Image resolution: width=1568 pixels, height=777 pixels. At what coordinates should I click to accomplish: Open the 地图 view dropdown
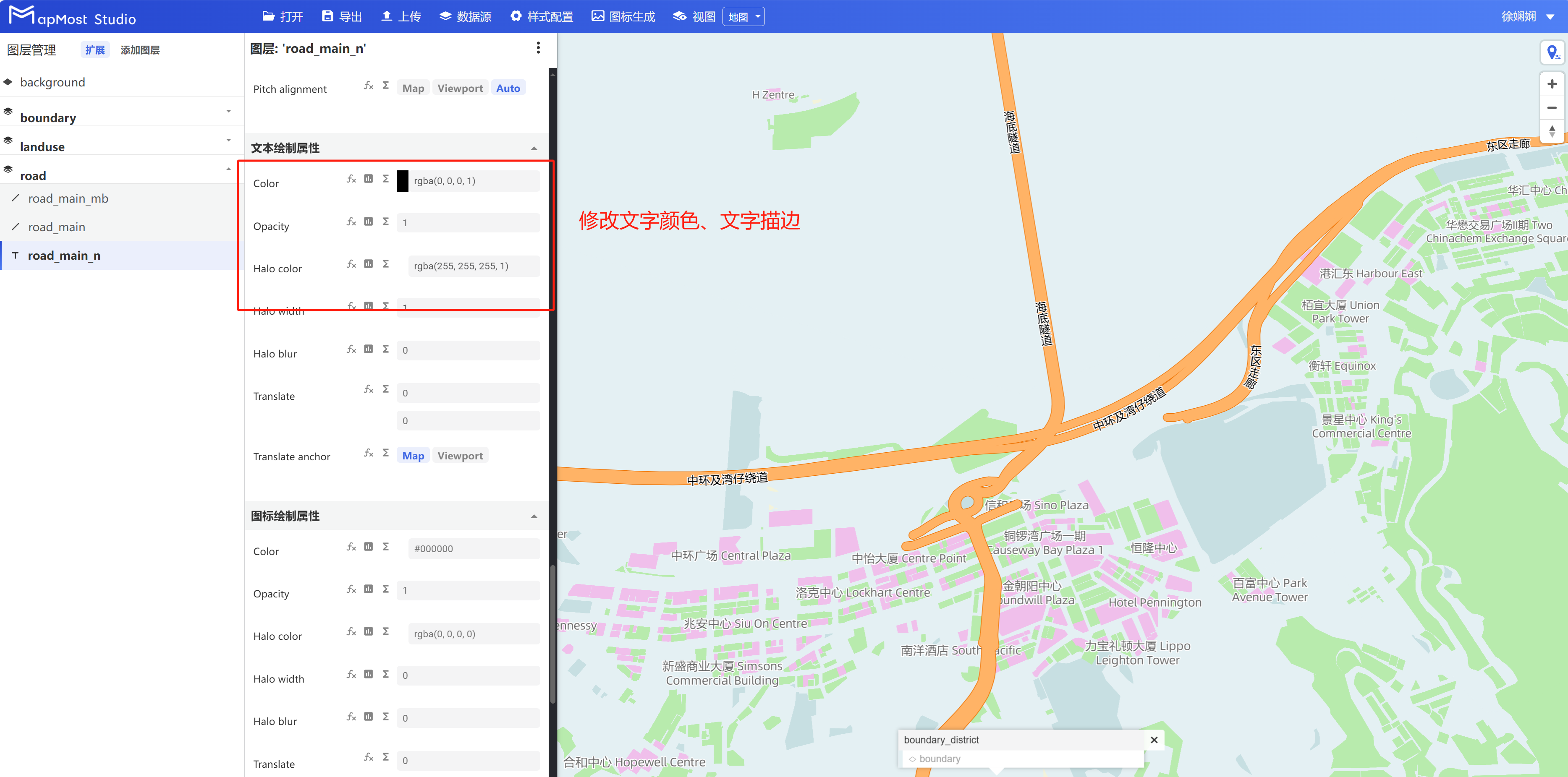point(743,17)
